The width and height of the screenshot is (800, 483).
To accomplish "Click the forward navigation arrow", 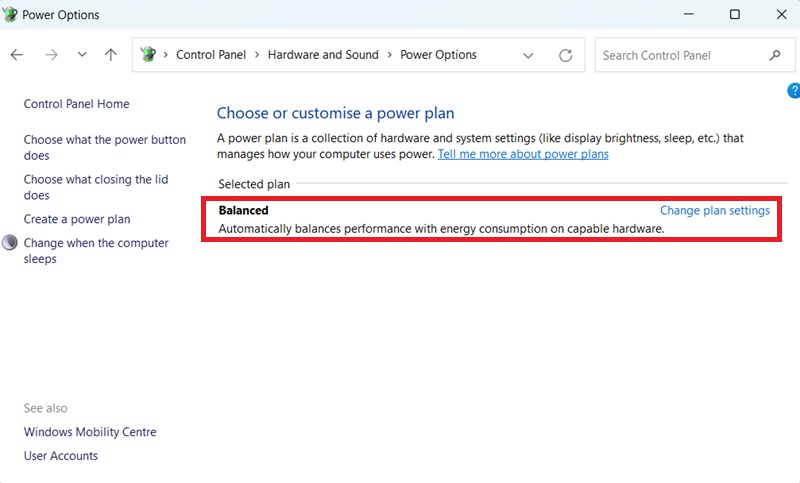I will [x=52, y=55].
